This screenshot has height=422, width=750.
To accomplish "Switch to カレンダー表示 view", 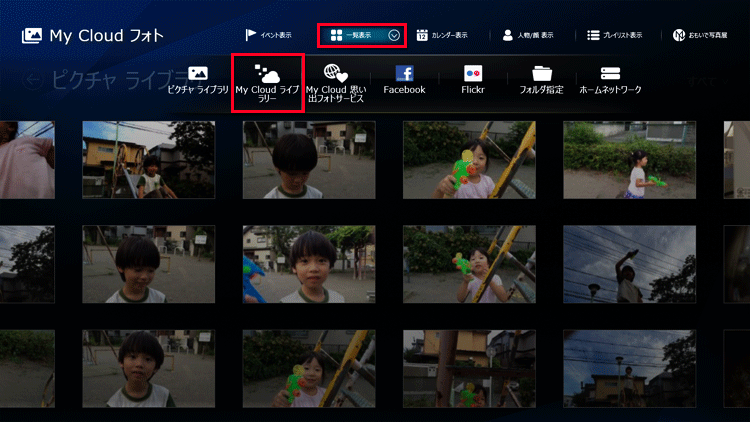I will pos(442,35).
